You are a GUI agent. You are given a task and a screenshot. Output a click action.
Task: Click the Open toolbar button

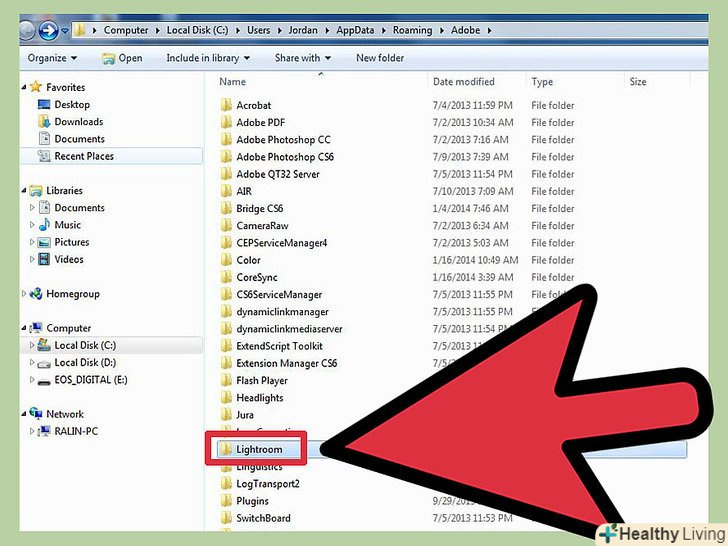[x=123, y=58]
